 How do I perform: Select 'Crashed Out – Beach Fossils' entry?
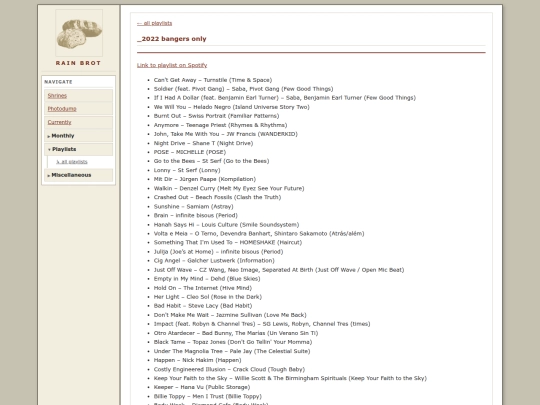pos(217,197)
